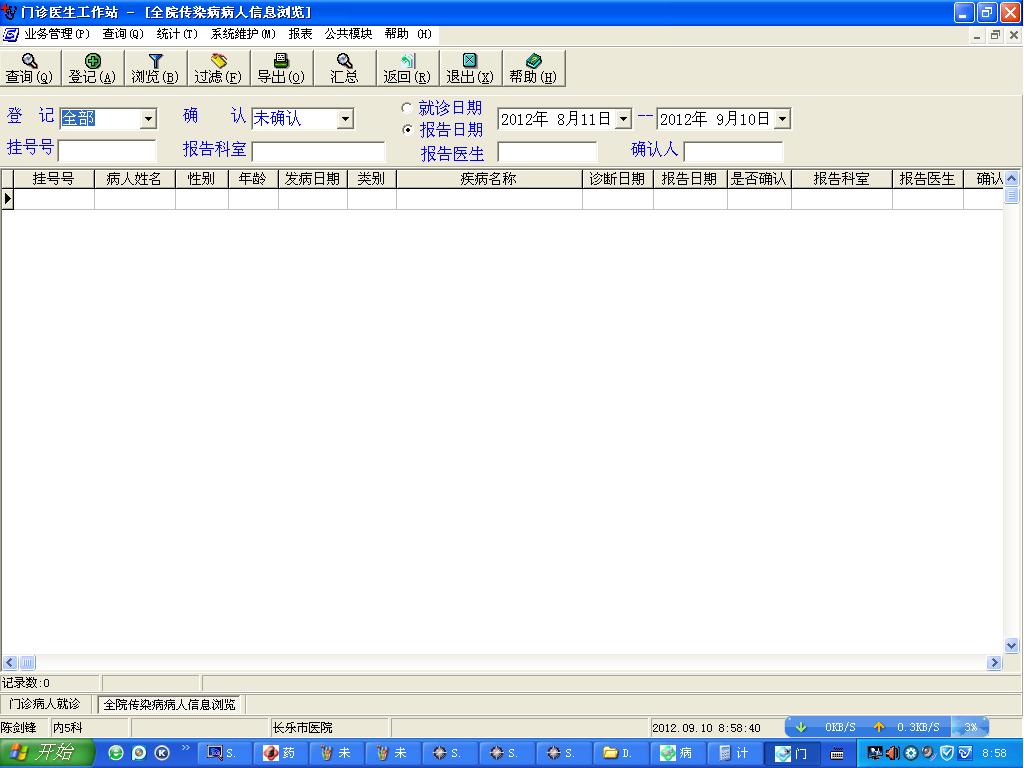
Task: Click the 汇总 summary toolbar icon
Action: (x=344, y=69)
